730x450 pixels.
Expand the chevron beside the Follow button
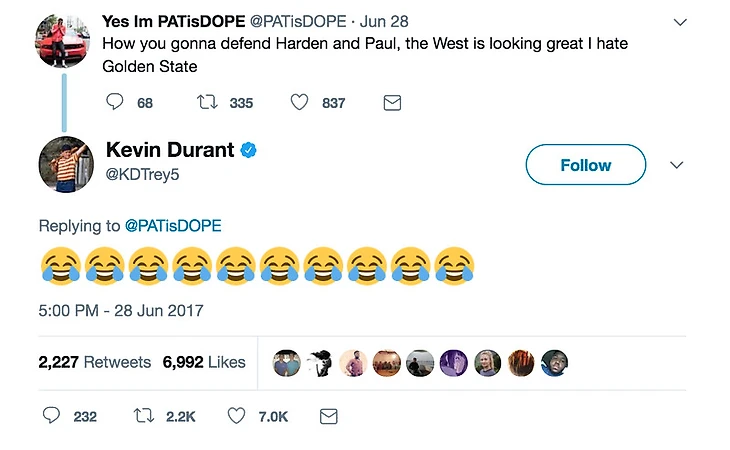pos(676,165)
